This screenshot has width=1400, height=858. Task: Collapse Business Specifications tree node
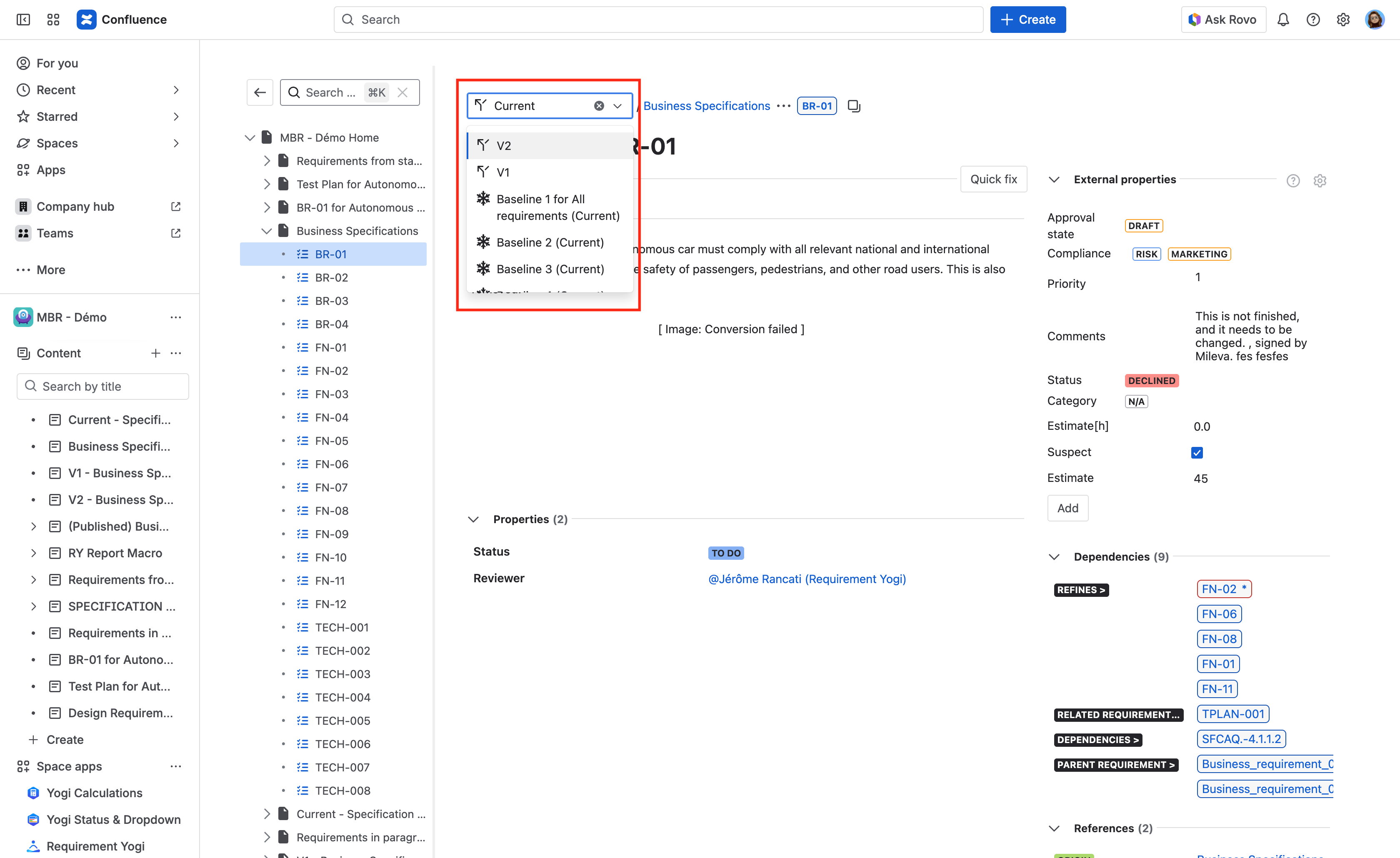click(267, 231)
